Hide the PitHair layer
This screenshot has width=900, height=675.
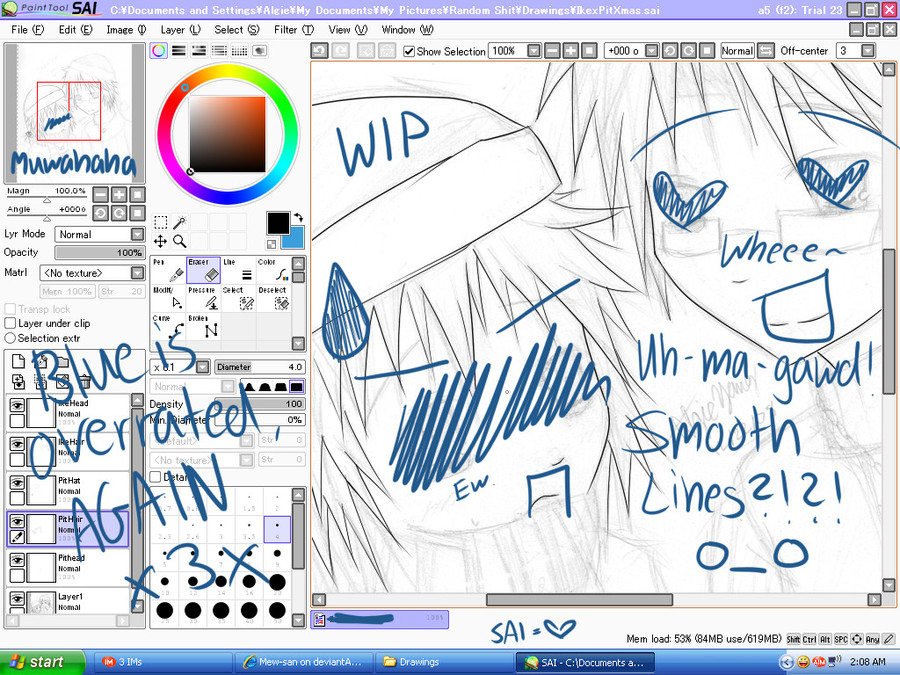[17, 521]
